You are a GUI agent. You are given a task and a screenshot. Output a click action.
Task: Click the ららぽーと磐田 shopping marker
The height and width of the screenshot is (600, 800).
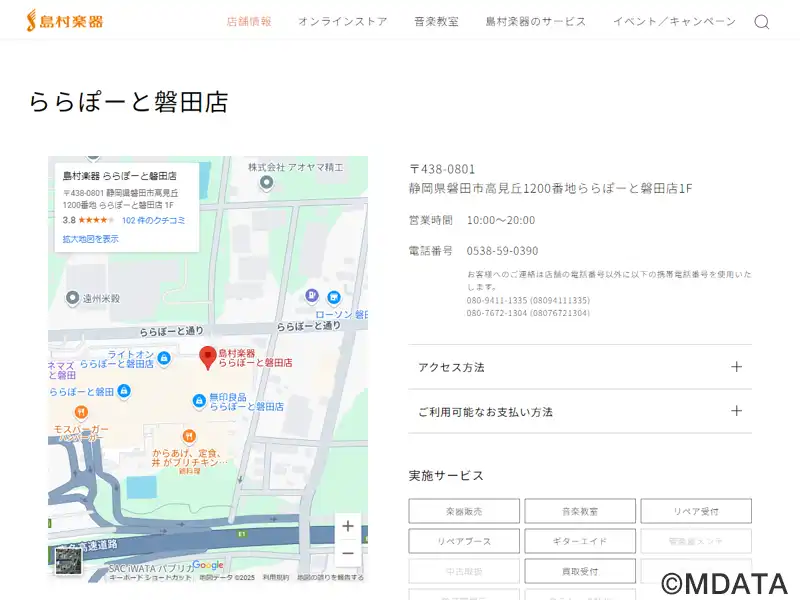[123, 391]
